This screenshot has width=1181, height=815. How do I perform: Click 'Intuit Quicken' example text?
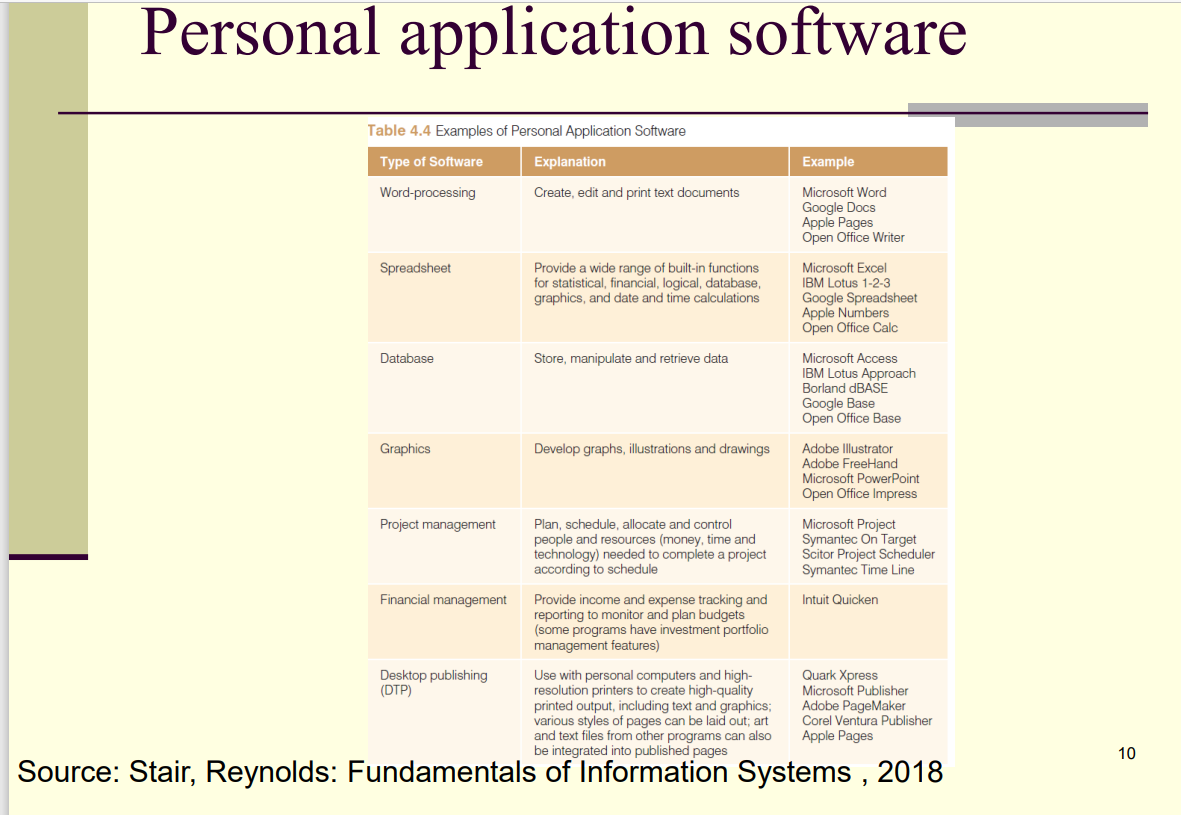[x=840, y=600]
